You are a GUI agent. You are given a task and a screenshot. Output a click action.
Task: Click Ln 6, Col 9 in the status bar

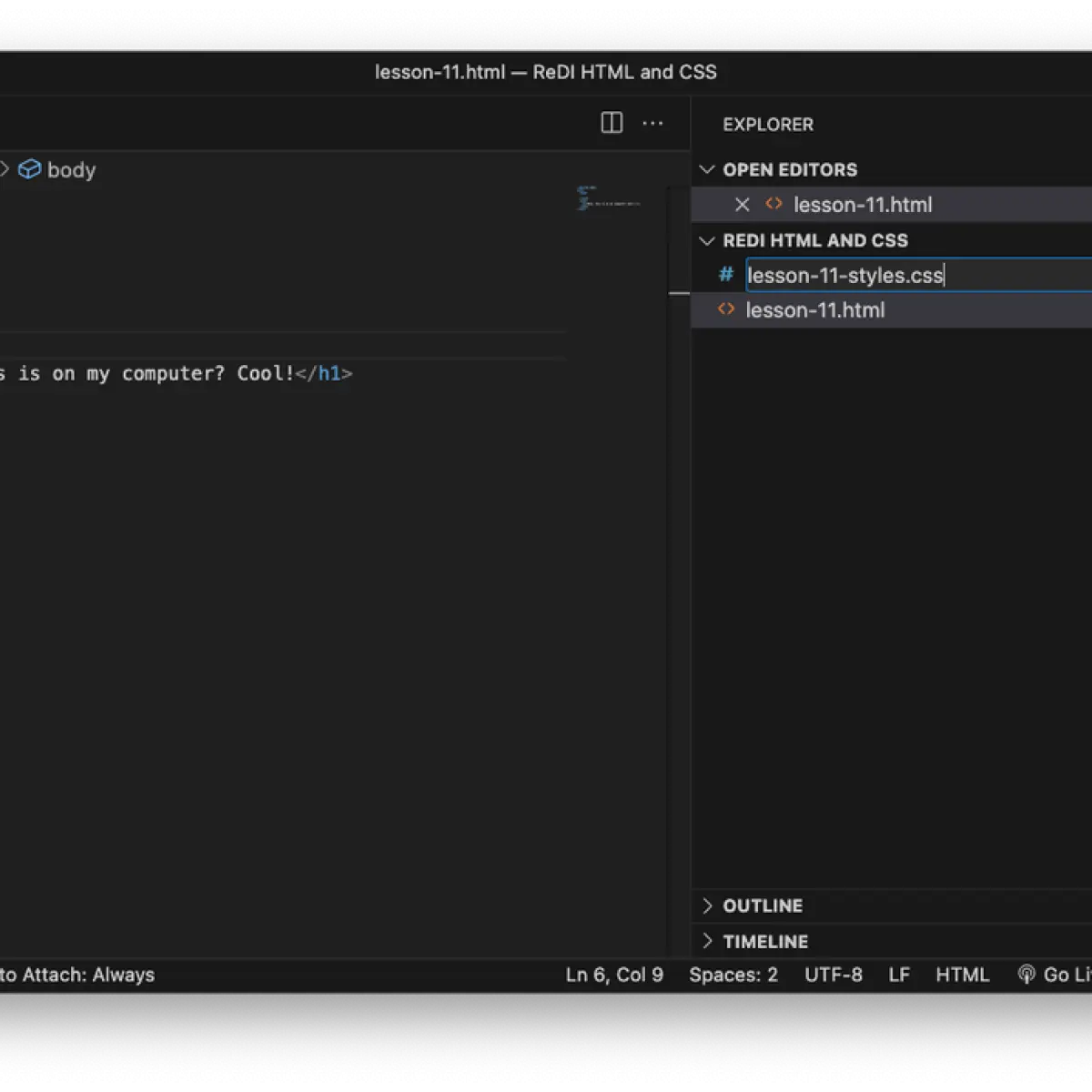[614, 975]
